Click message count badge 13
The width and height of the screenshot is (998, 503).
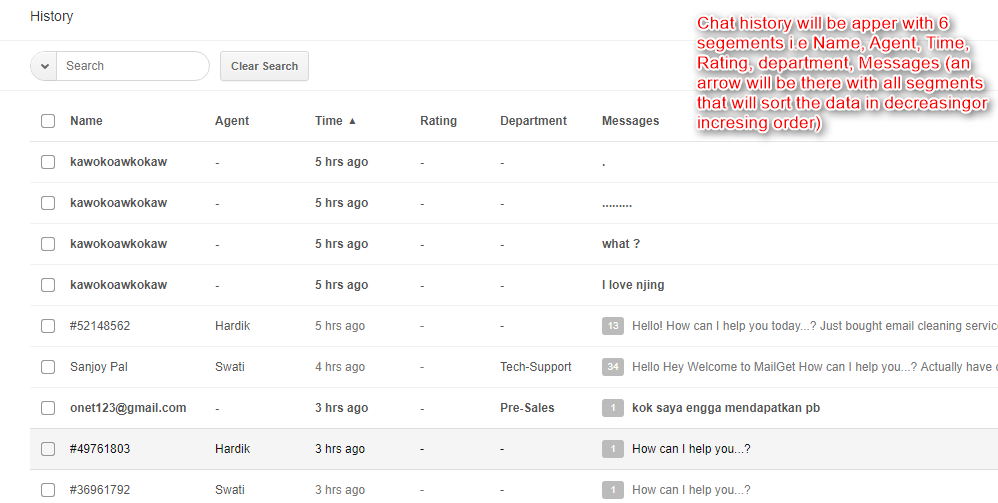click(x=613, y=326)
